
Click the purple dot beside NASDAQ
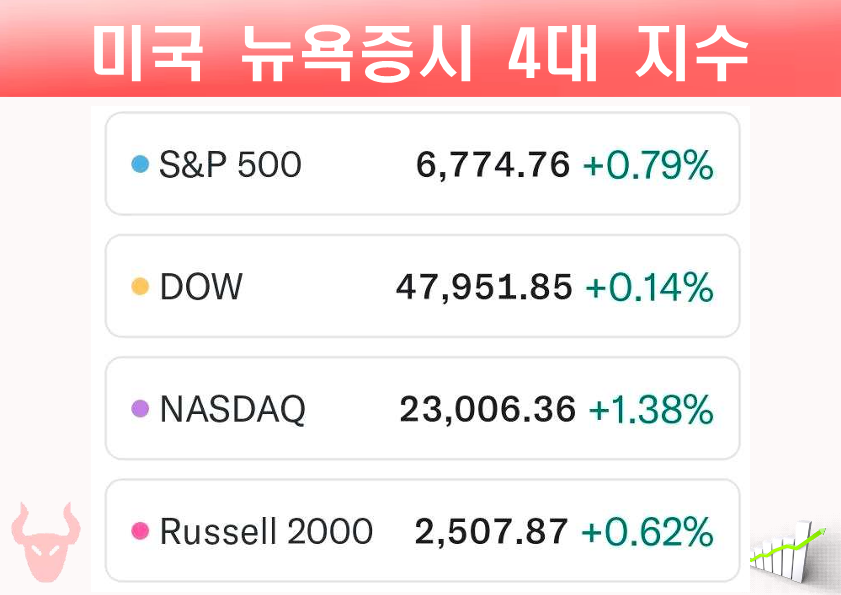(140, 409)
